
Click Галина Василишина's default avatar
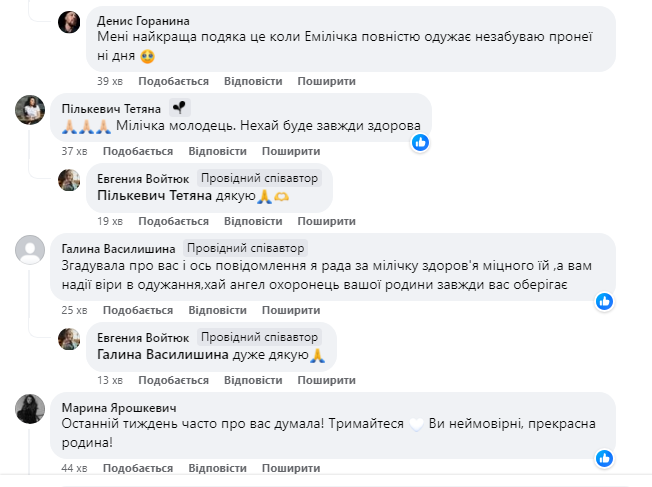(x=30, y=250)
